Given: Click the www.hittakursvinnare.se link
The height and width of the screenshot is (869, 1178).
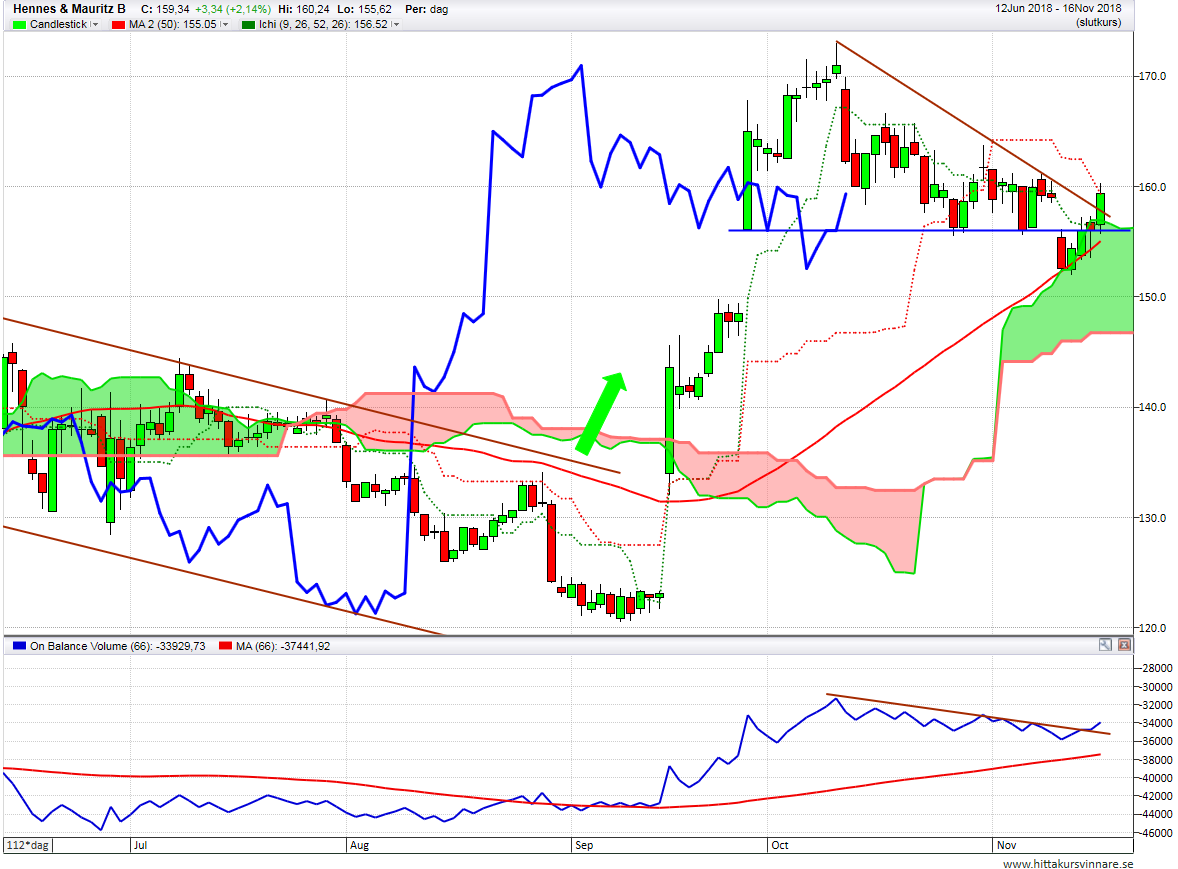Looking at the screenshot, I should [1068, 864].
